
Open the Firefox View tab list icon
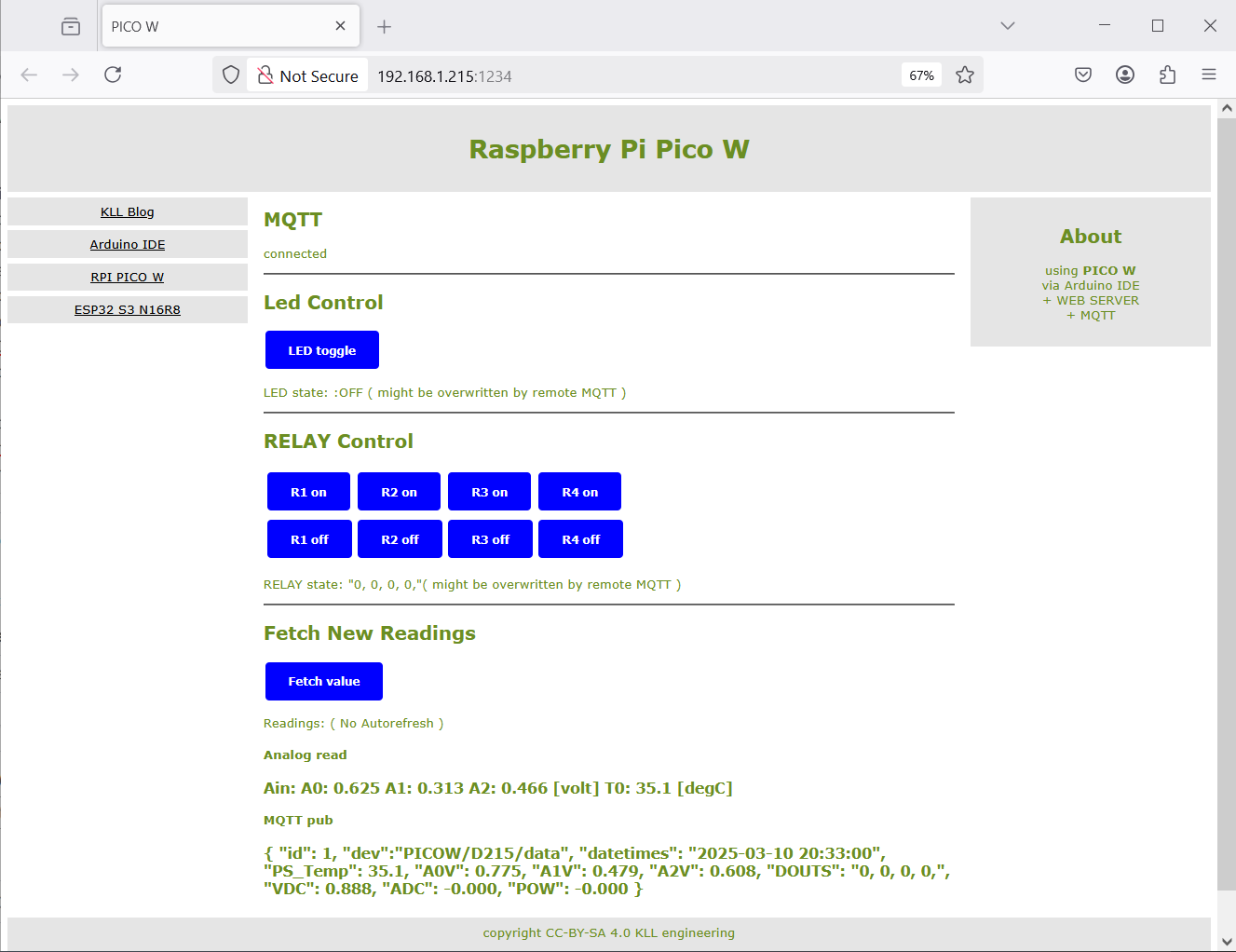(71, 26)
